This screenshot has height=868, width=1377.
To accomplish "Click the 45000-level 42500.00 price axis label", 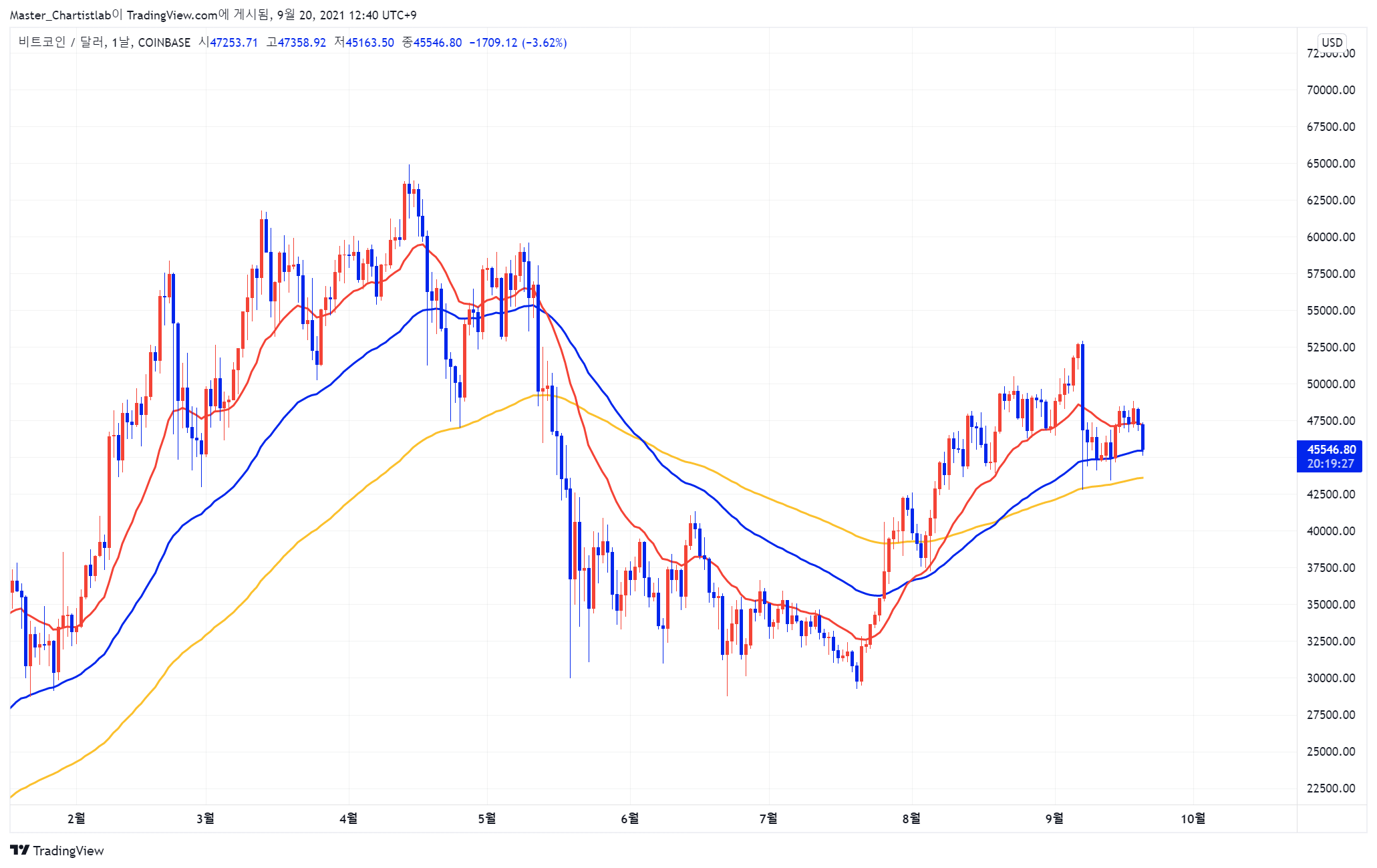I will click(1331, 494).
